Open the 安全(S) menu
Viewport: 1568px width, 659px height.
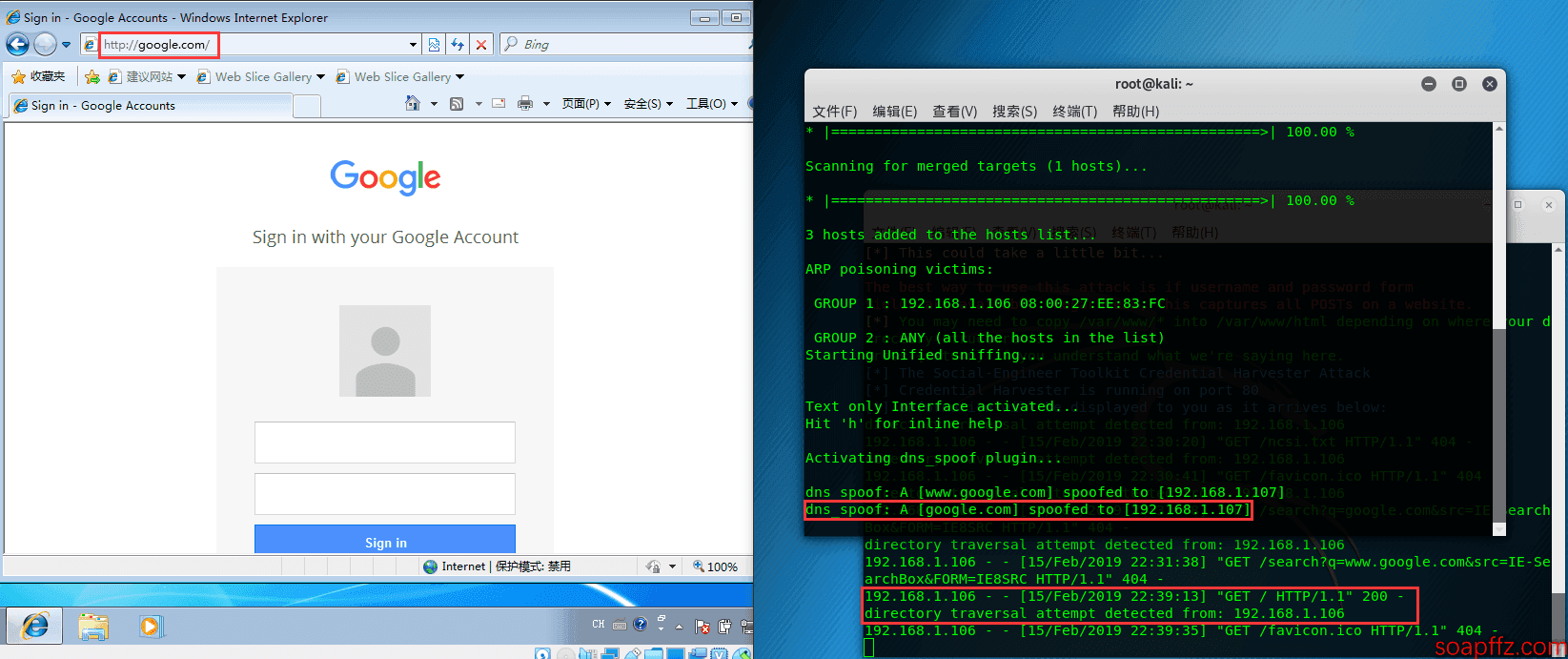coord(648,103)
